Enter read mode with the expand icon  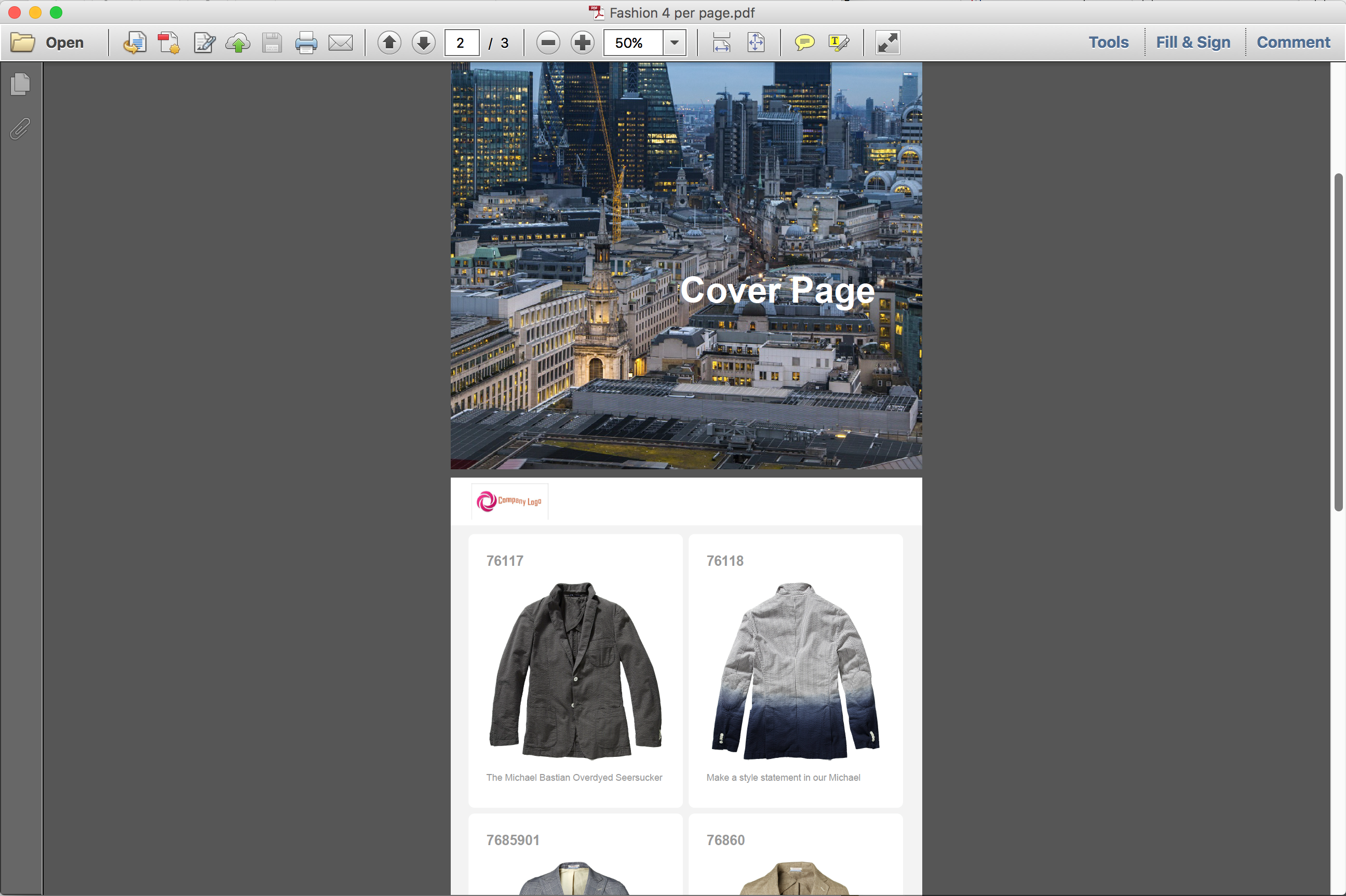point(887,43)
